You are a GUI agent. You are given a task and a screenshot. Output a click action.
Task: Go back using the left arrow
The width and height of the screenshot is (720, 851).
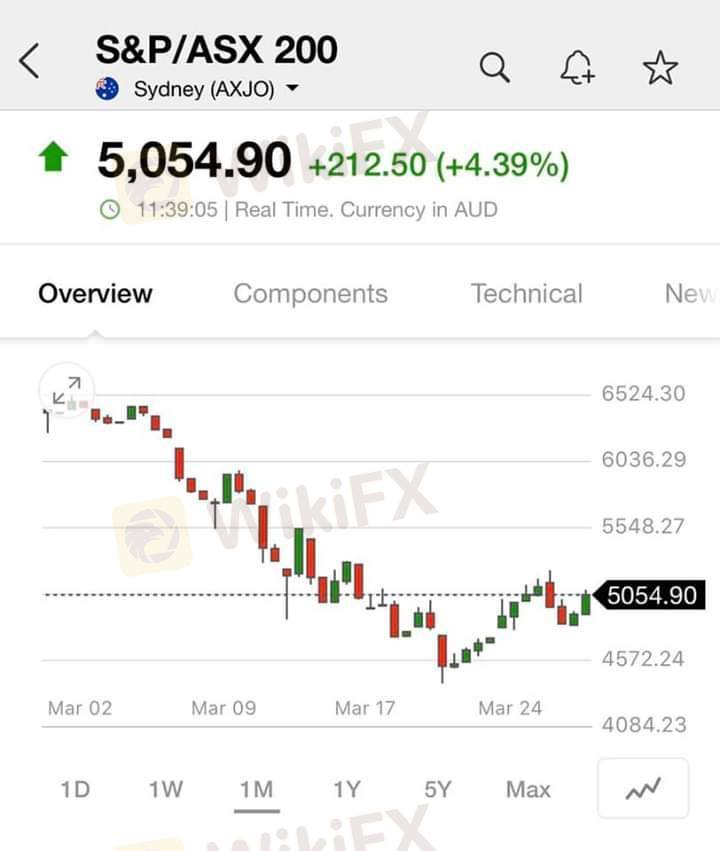29,61
